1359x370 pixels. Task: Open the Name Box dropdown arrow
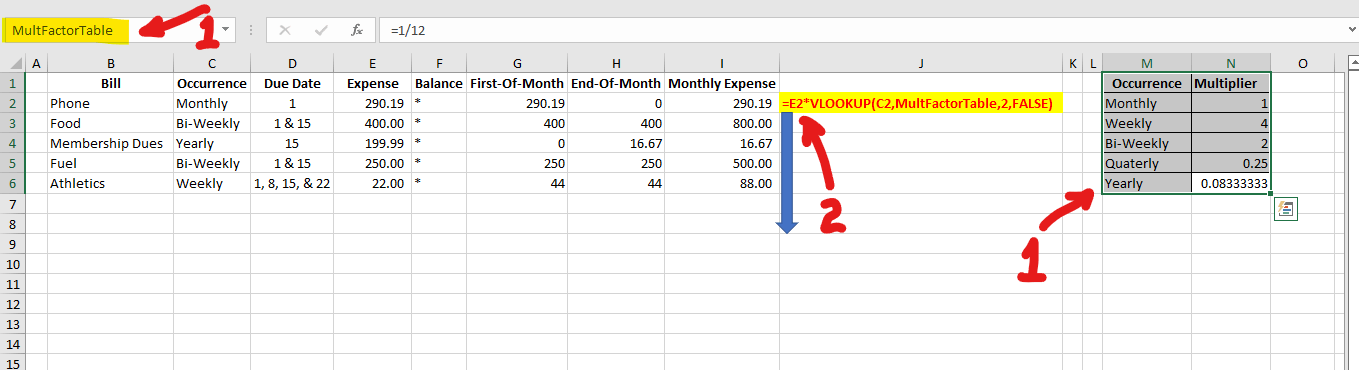tap(226, 30)
